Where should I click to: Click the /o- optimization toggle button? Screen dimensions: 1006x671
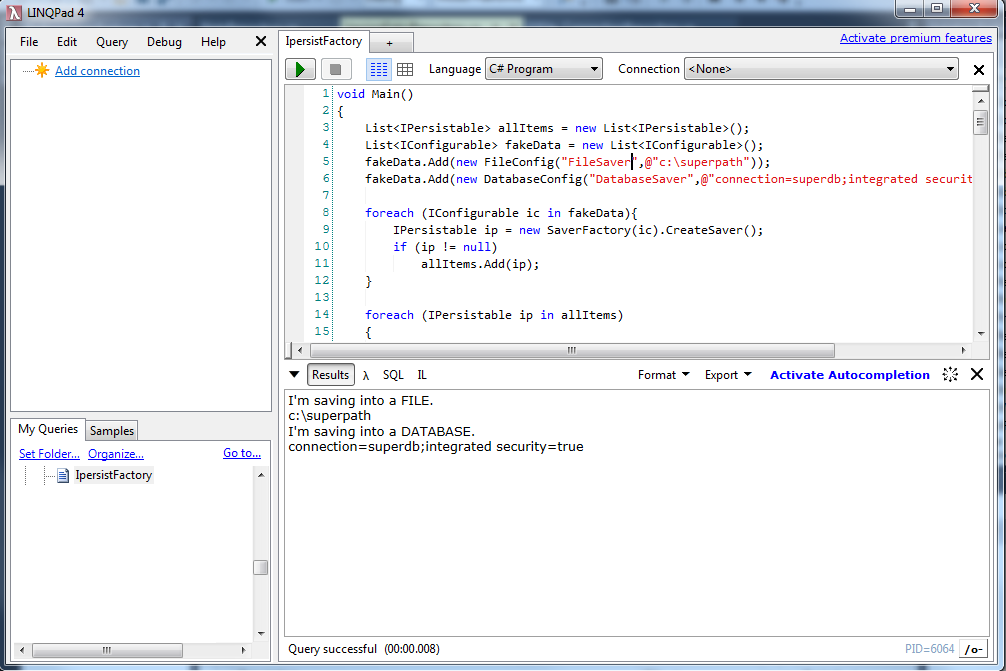pyautogui.click(x=974, y=649)
